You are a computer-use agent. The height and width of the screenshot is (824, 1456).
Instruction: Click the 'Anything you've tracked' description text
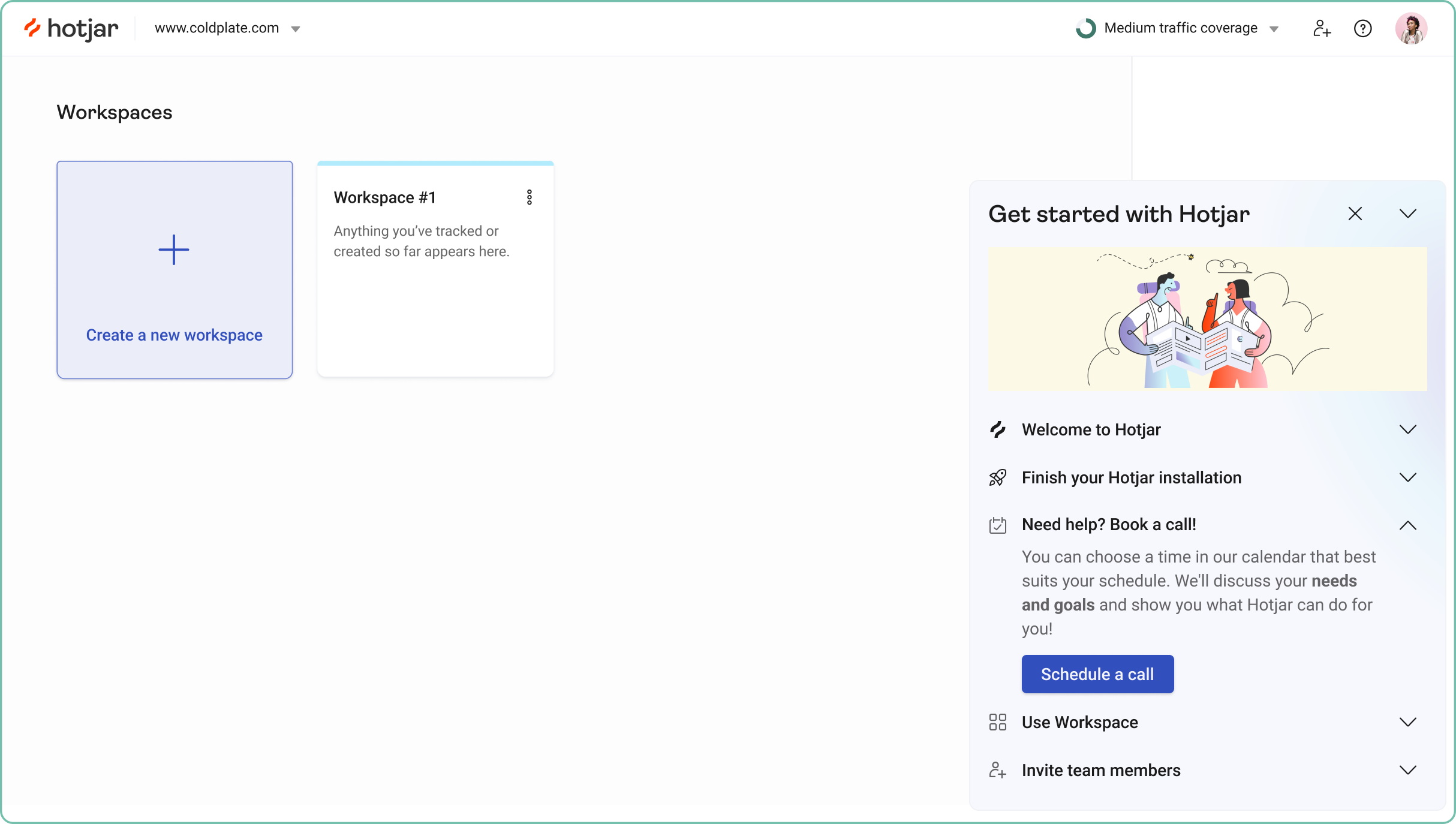[x=422, y=241]
